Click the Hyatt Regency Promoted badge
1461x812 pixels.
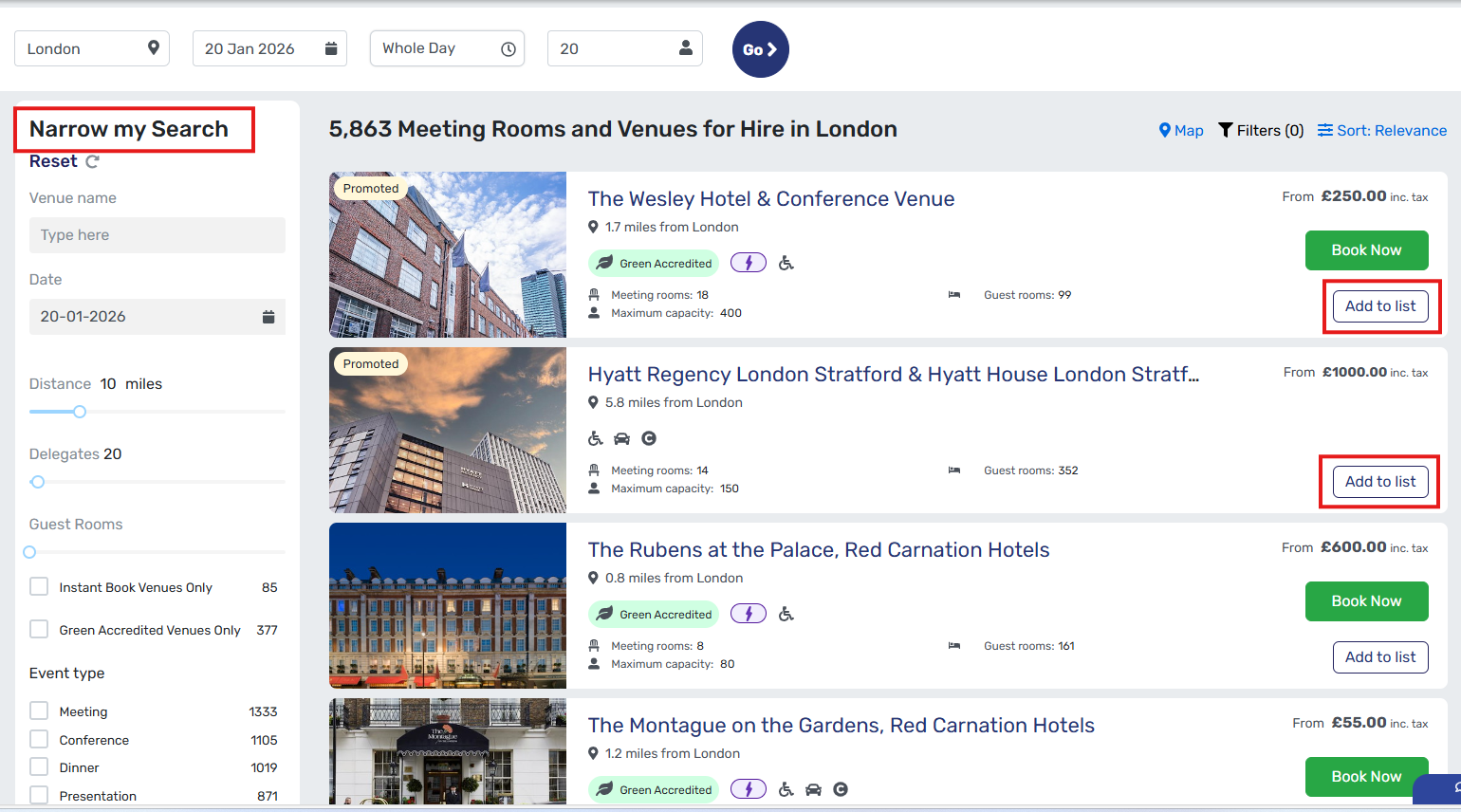(x=371, y=364)
